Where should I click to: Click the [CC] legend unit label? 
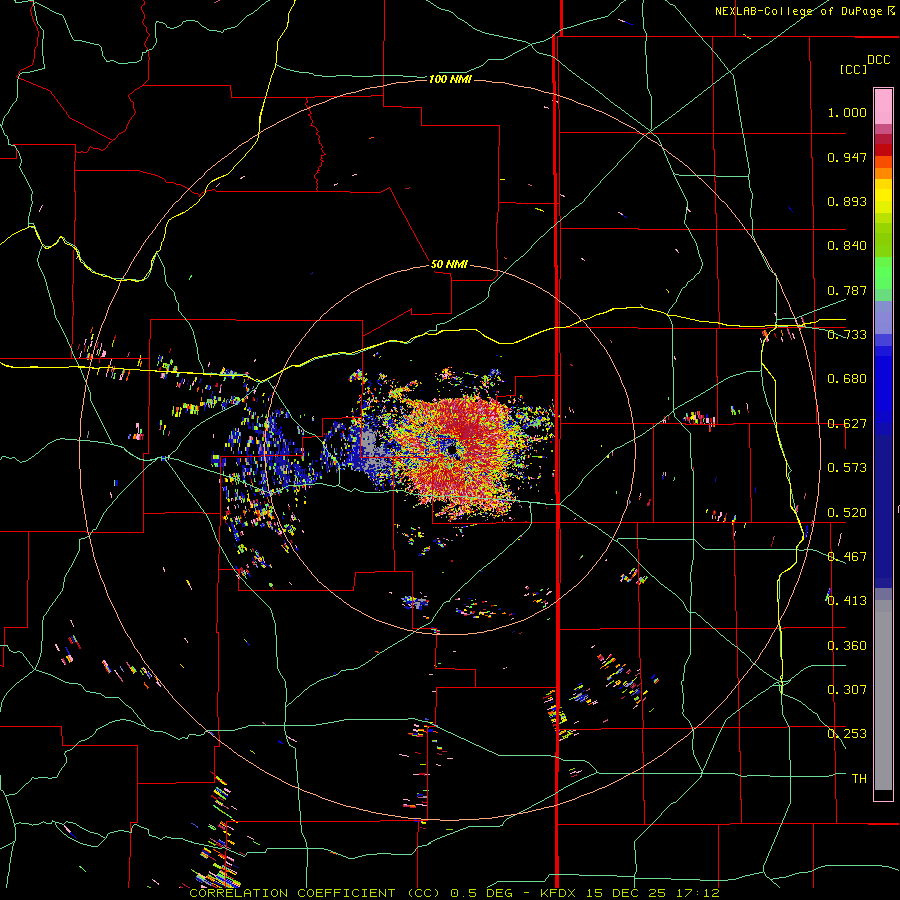point(853,69)
